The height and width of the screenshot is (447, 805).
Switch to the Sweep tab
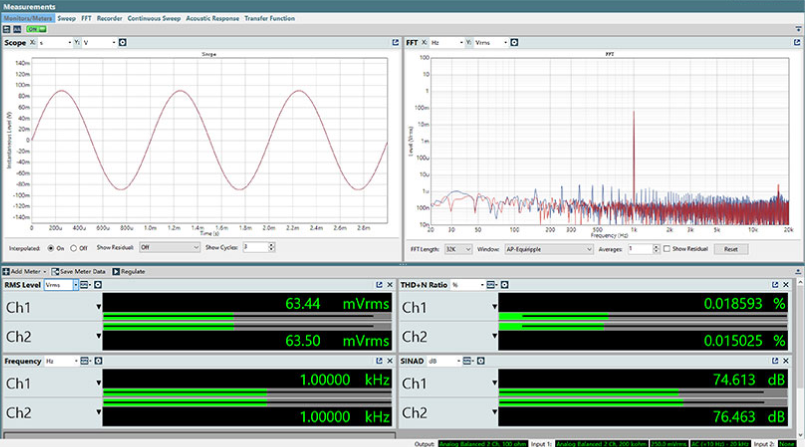click(x=66, y=18)
